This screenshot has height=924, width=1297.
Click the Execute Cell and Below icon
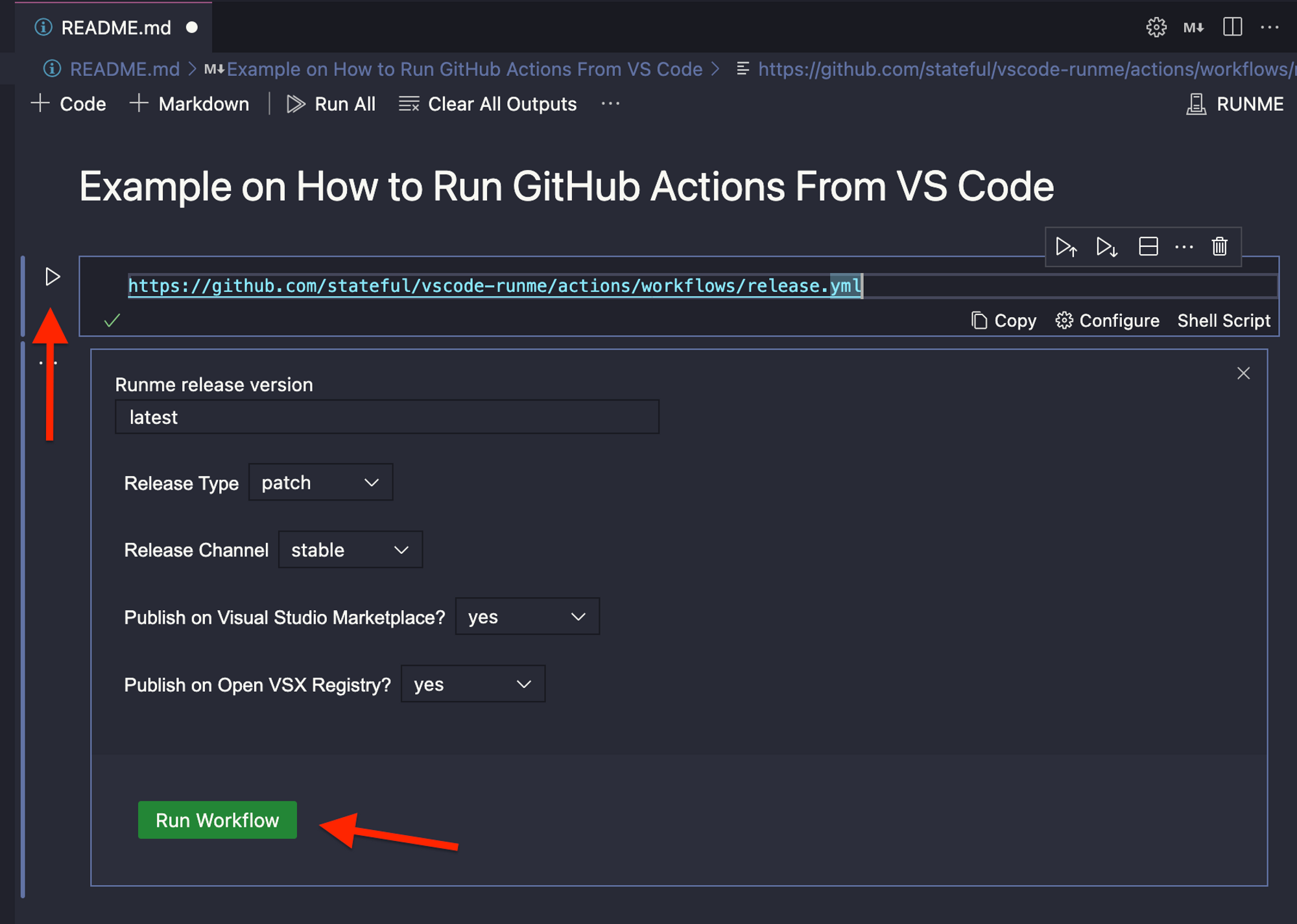click(1106, 247)
